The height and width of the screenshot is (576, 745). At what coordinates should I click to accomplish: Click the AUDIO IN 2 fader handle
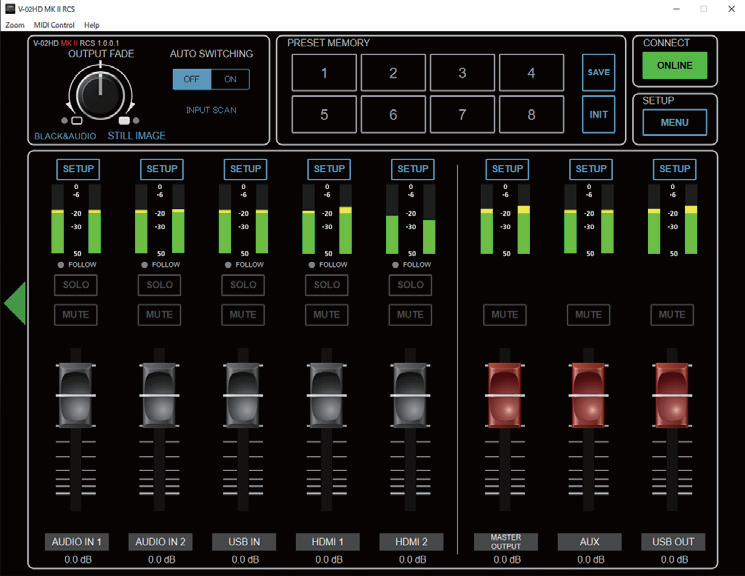click(159, 395)
